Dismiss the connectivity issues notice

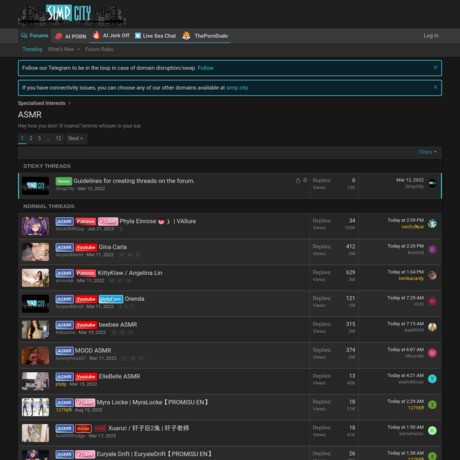[x=435, y=87]
